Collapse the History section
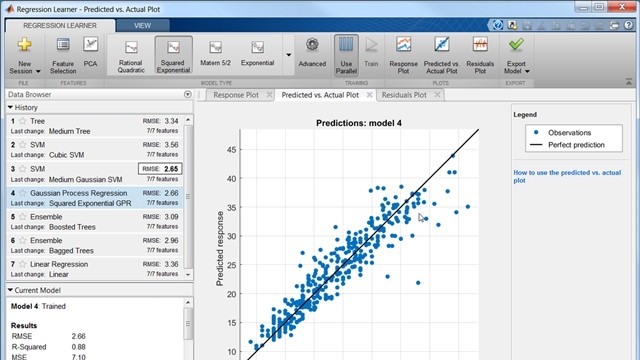The height and width of the screenshot is (360, 640). [10, 107]
